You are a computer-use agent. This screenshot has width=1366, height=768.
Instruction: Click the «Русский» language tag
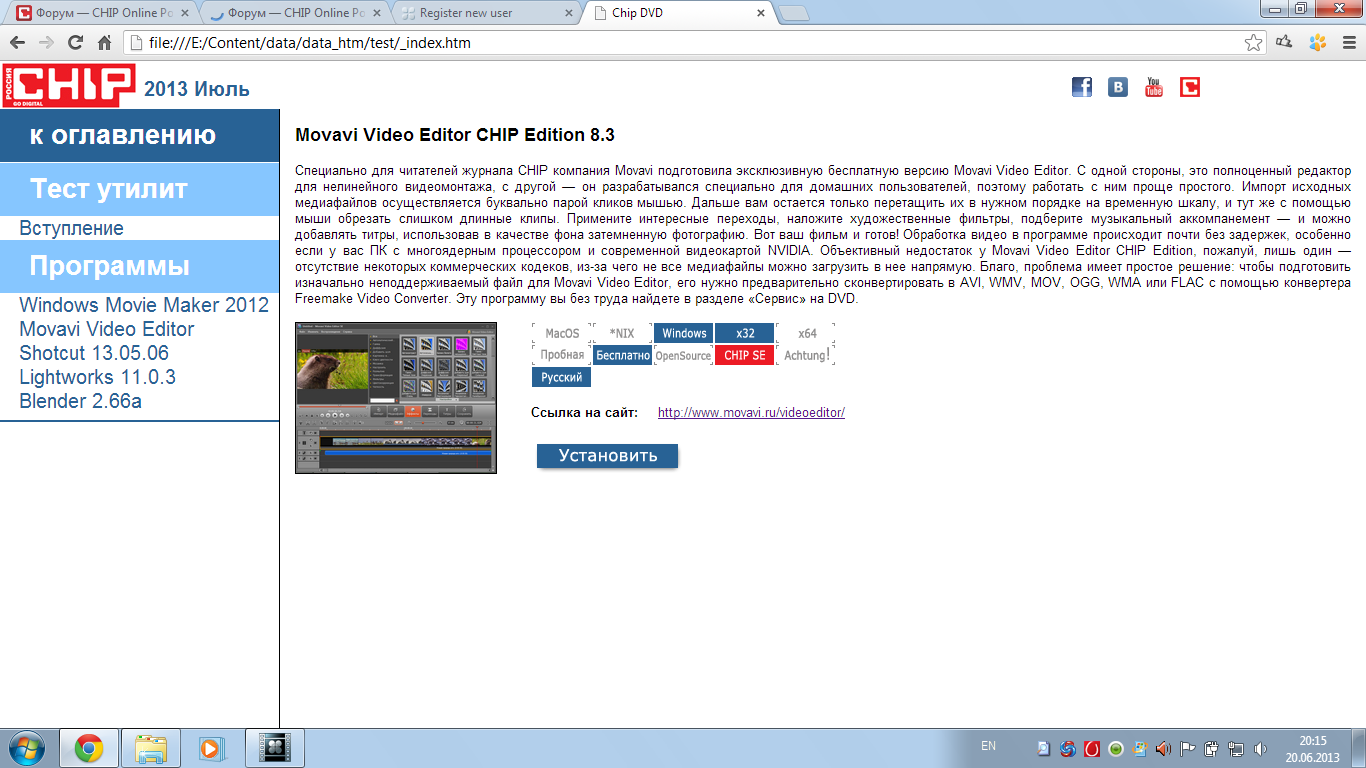coord(562,377)
